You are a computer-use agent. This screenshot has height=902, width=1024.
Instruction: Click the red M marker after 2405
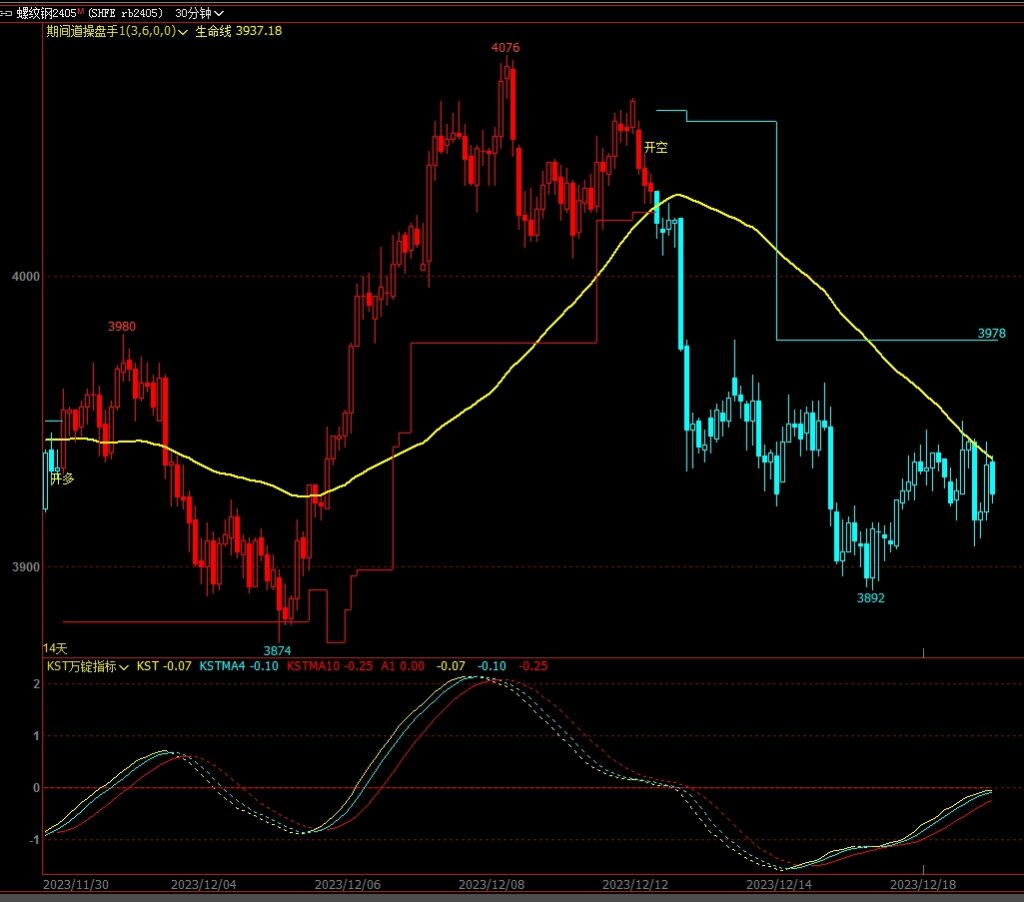[80, 12]
